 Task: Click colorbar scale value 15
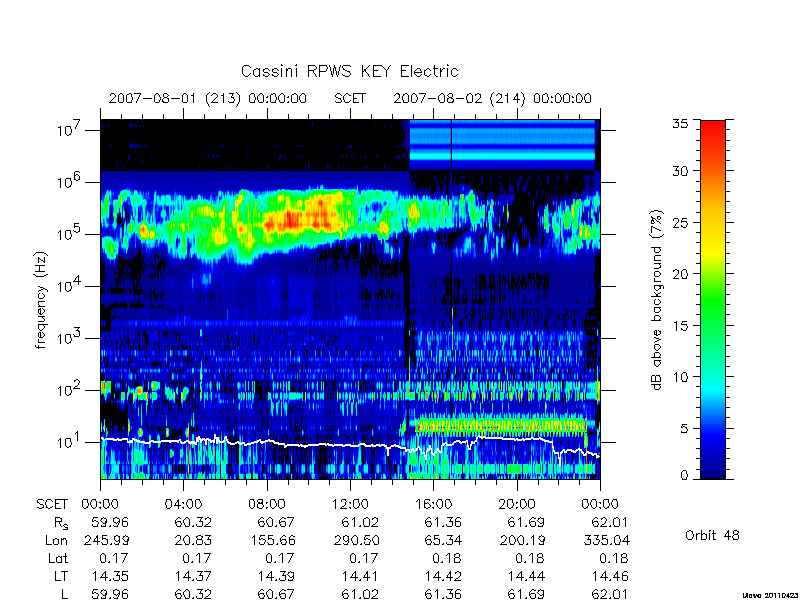(680, 326)
